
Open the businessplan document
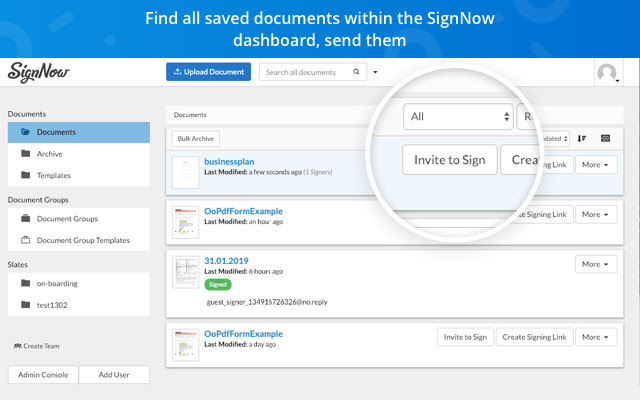point(229,162)
